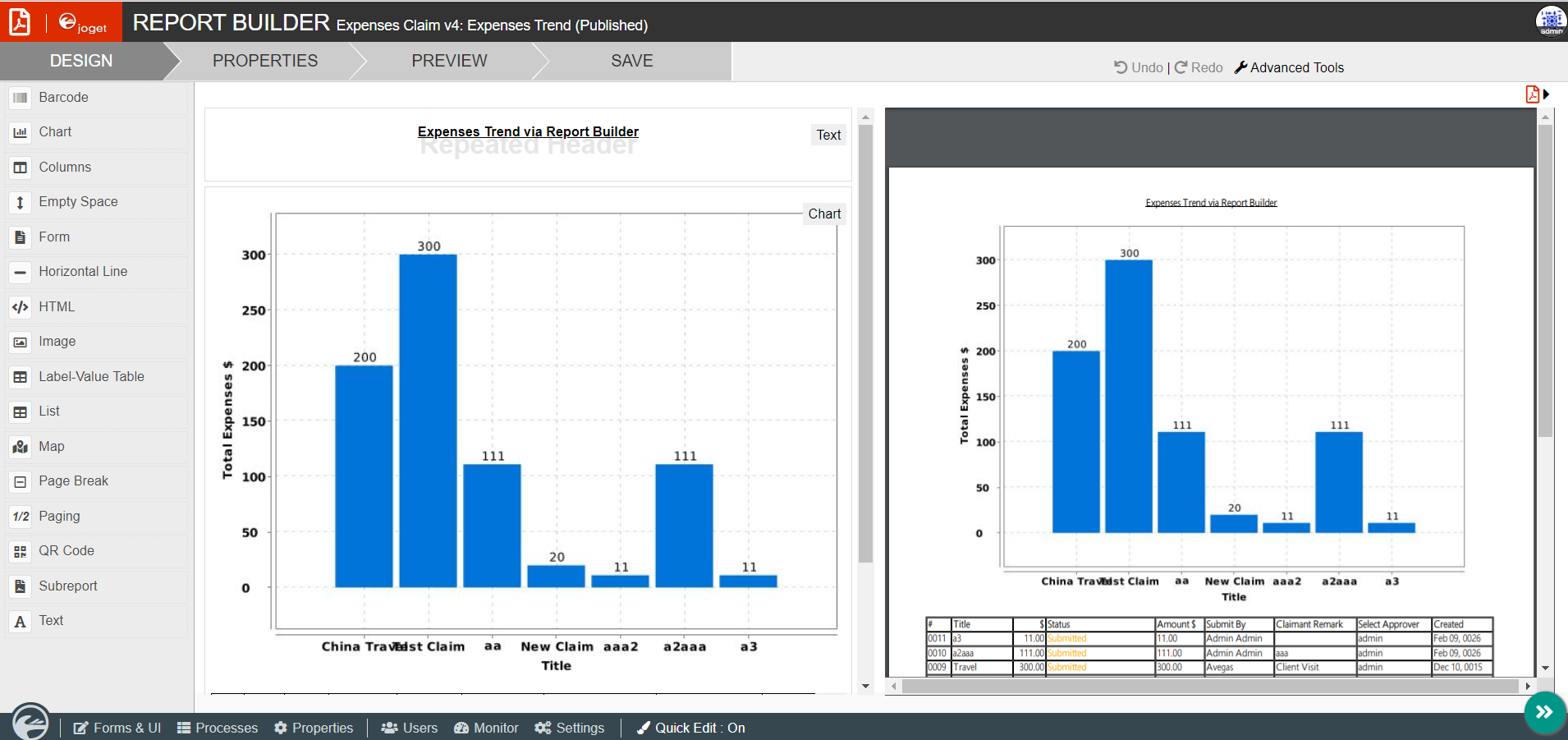Open the PREVIEW tab

[449, 61]
